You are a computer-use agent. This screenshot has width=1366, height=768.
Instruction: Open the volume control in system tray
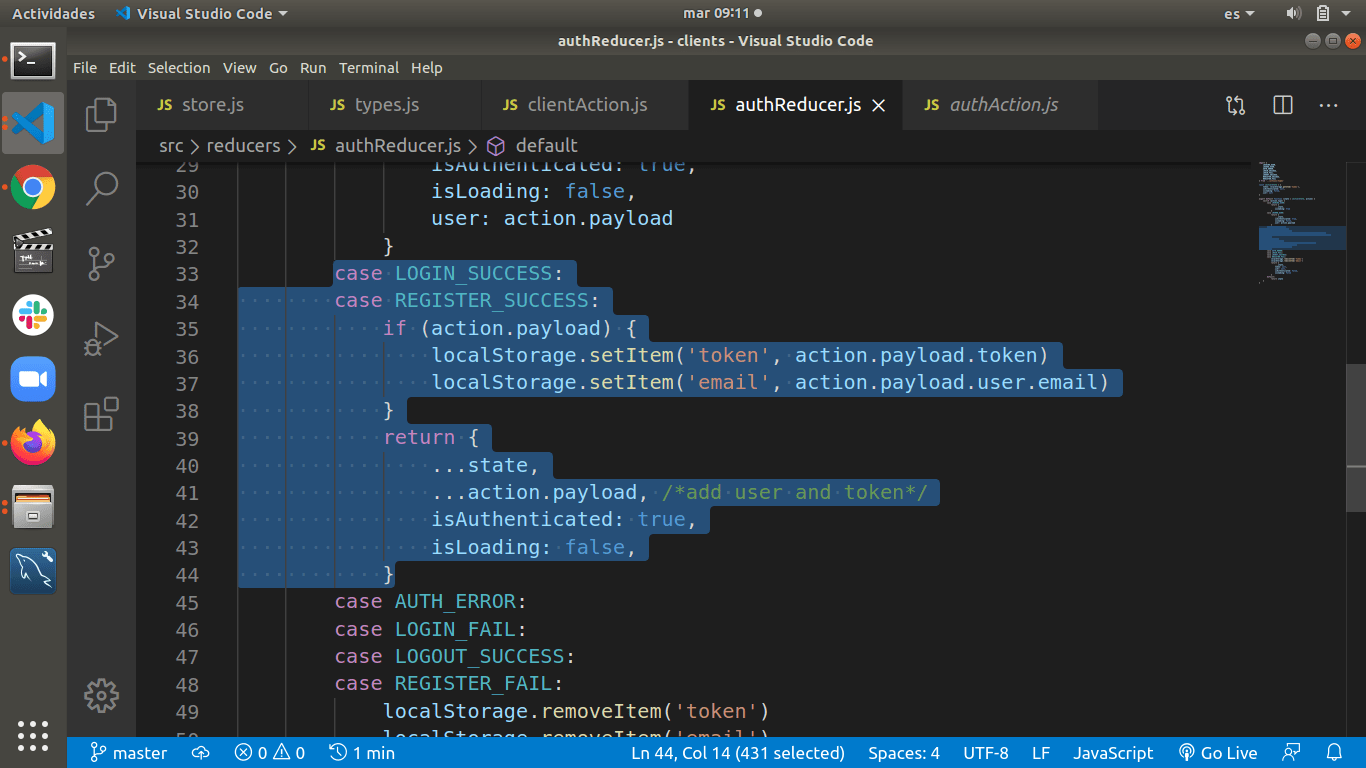coord(1294,14)
